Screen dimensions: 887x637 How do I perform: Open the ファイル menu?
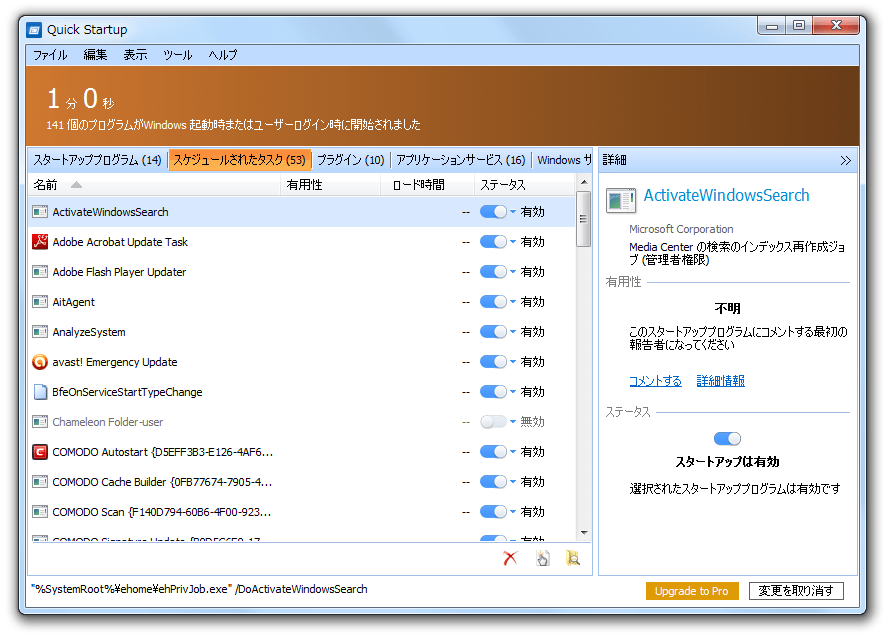click(x=50, y=55)
